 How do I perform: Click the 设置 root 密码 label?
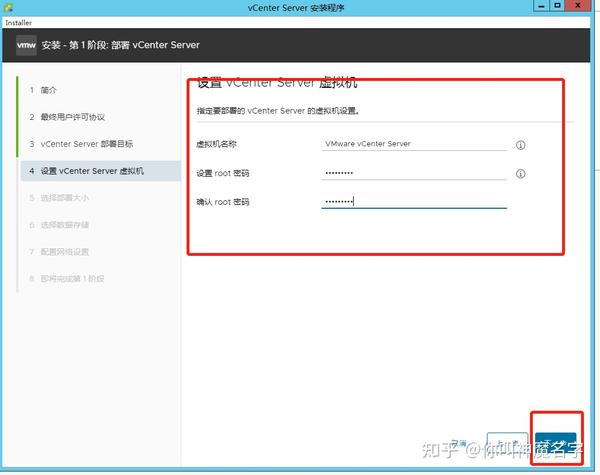click(x=223, y=173)
